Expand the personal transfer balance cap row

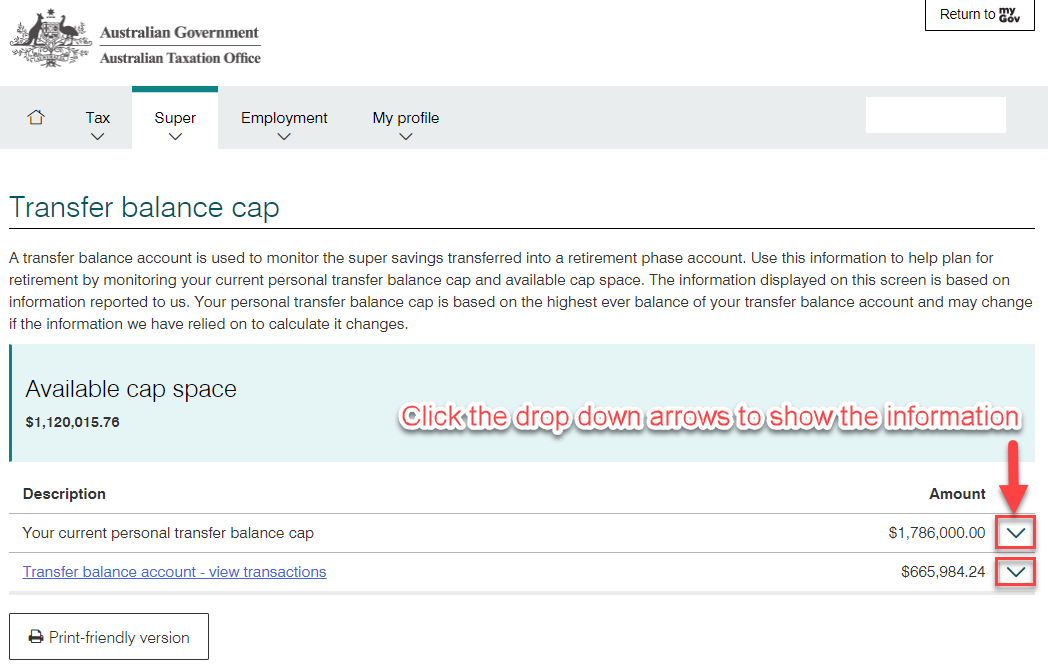pos(1014,532)
